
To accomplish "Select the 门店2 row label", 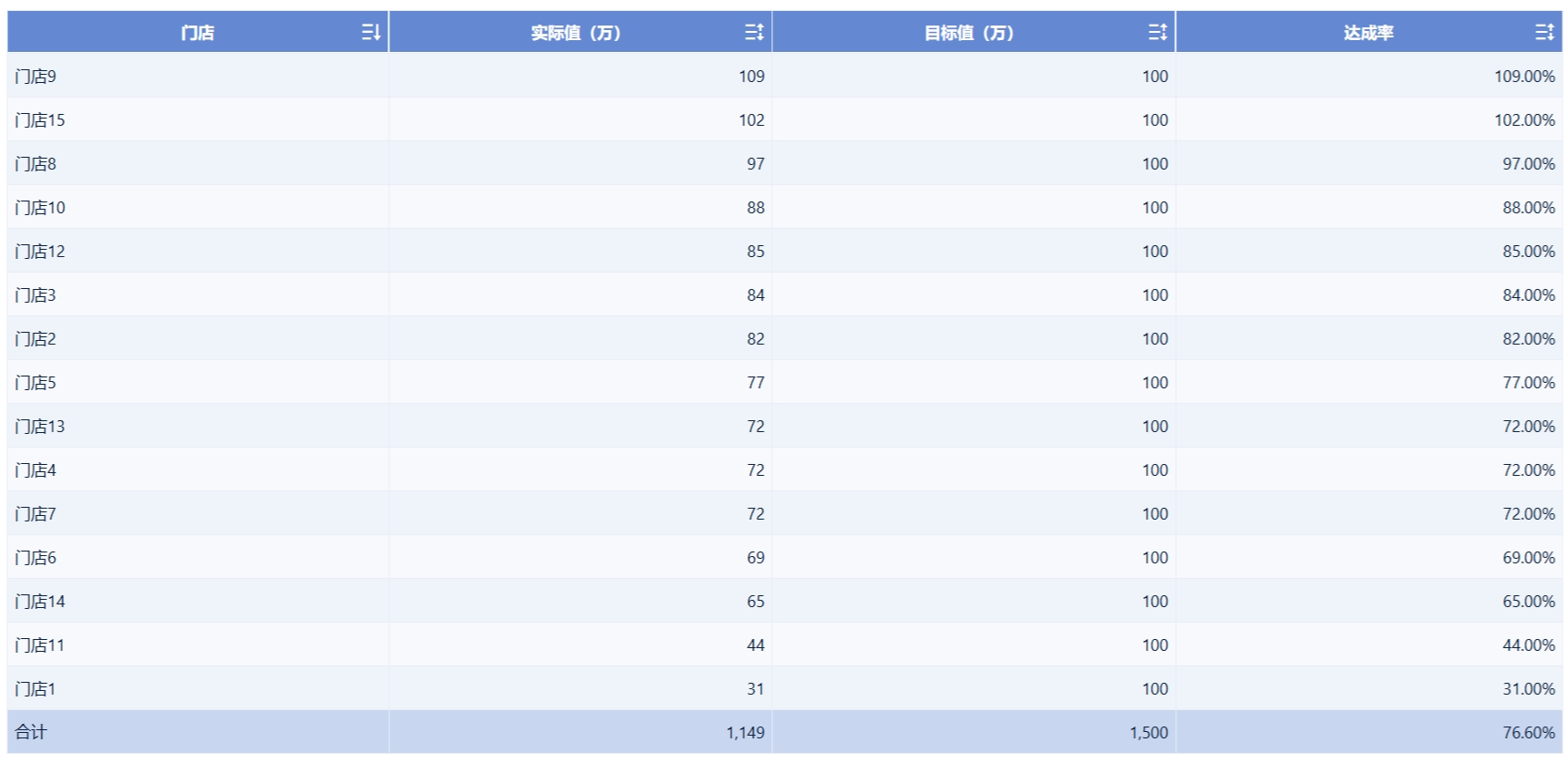I will pyautogui.click(x=36, y=339).
